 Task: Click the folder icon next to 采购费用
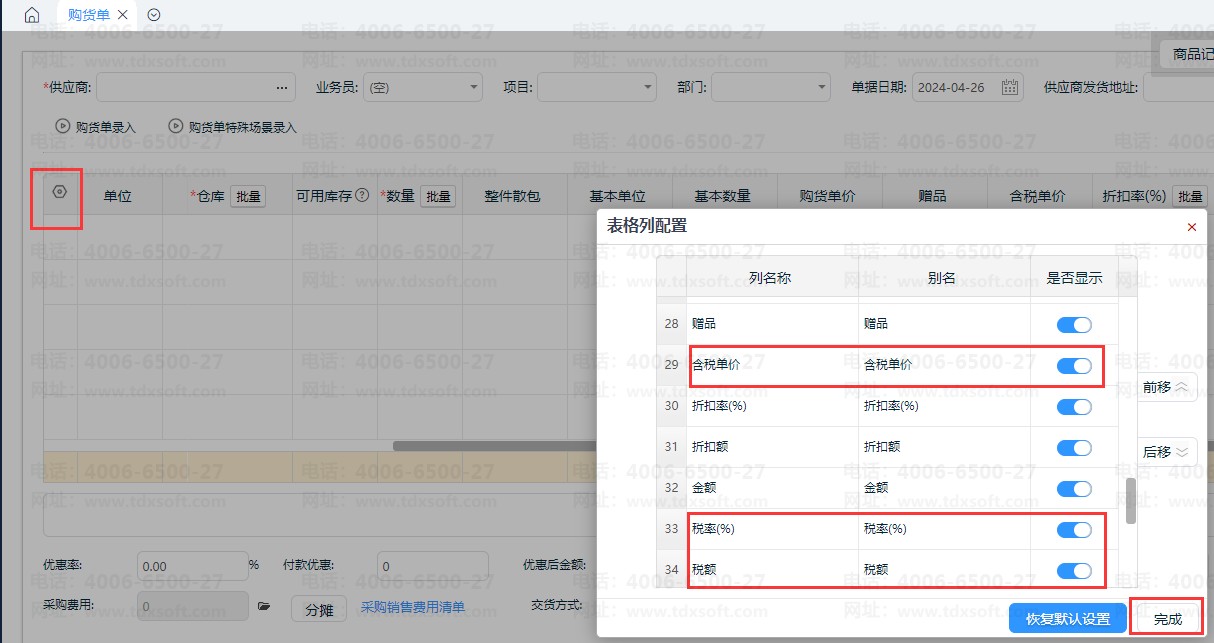pos(264,606)
